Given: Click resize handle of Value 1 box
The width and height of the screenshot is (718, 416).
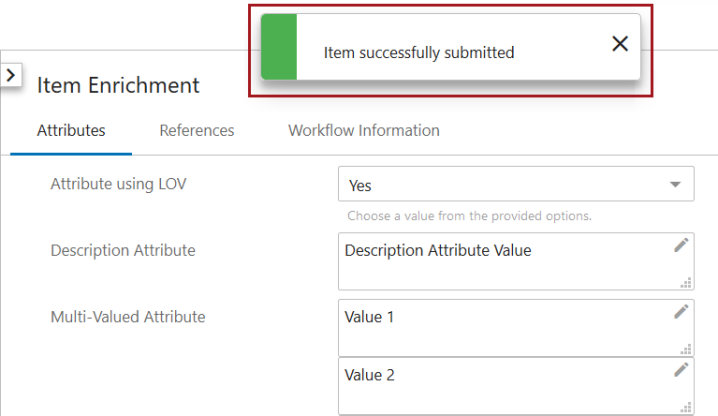Looking at the screenshot, I should pos(685,349).
